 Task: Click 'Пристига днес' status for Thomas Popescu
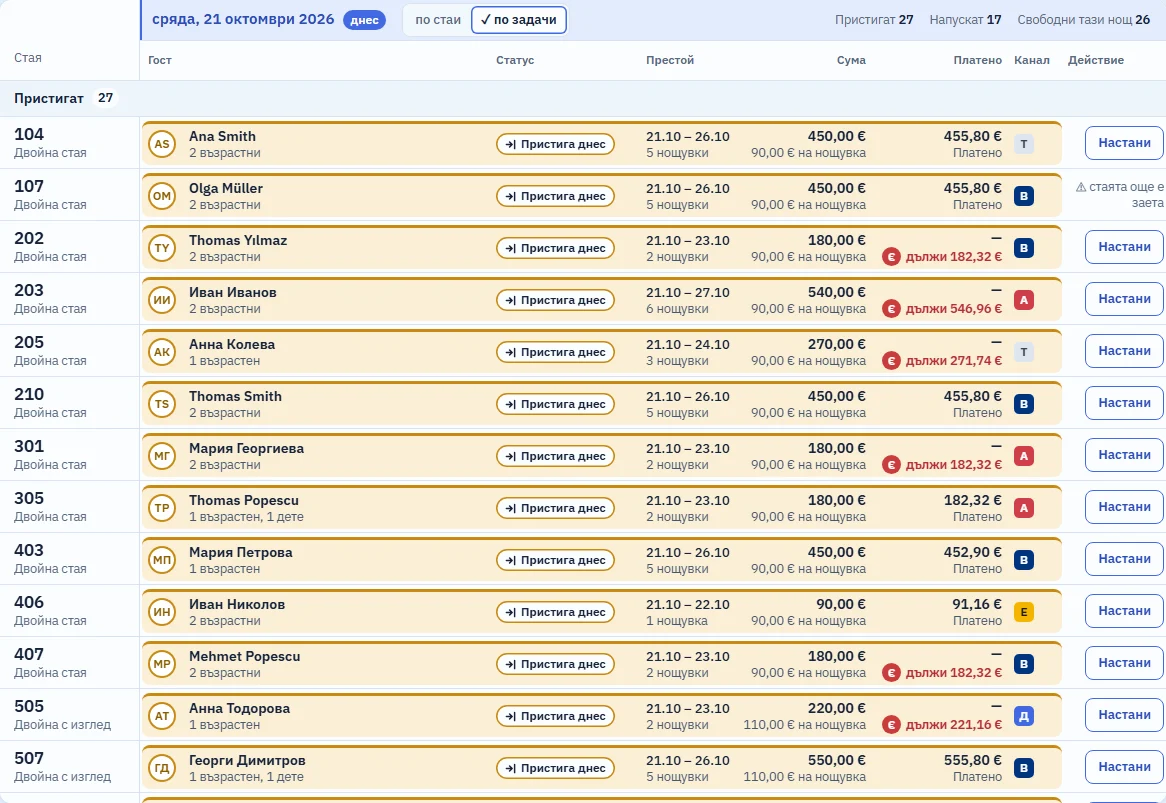[x=555, y=509]
